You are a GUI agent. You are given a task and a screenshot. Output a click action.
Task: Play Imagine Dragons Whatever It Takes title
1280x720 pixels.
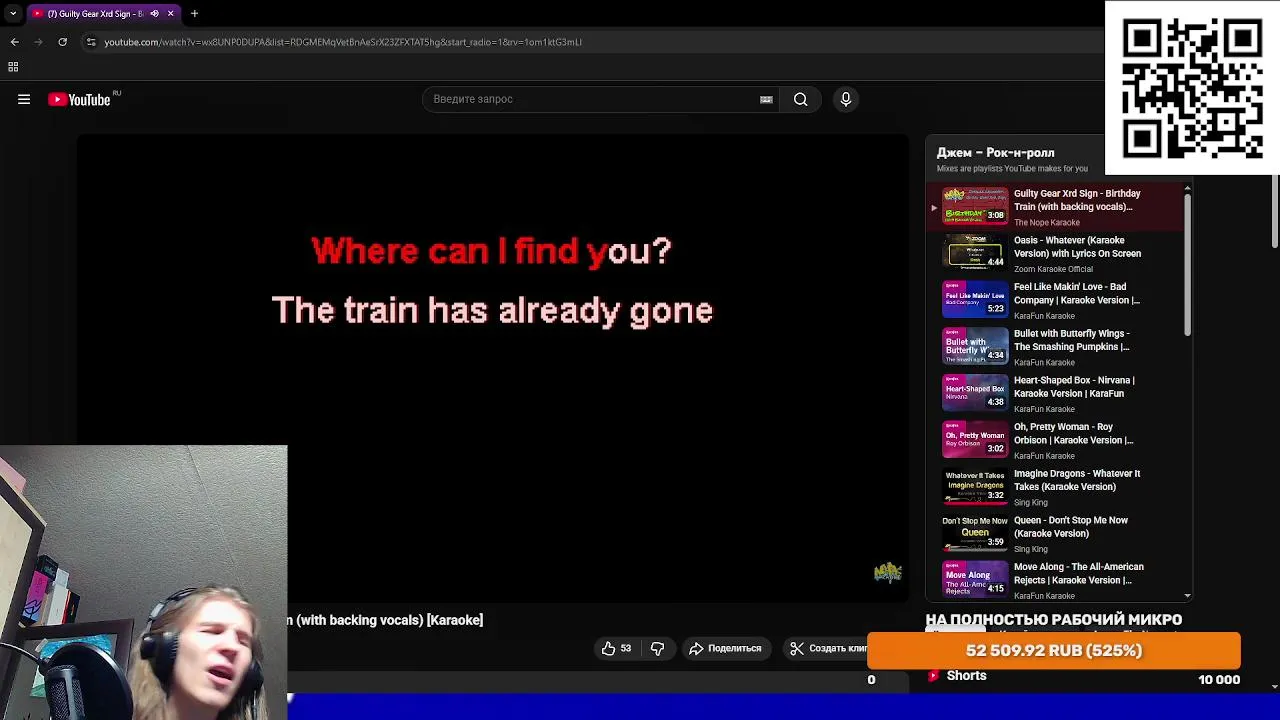coord(1077,480)
